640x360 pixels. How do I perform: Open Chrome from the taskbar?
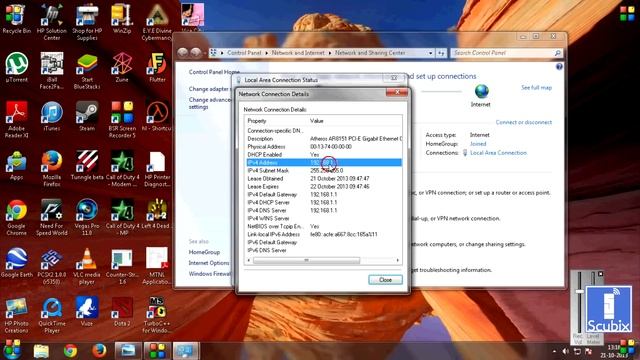(x=70, y=351)
